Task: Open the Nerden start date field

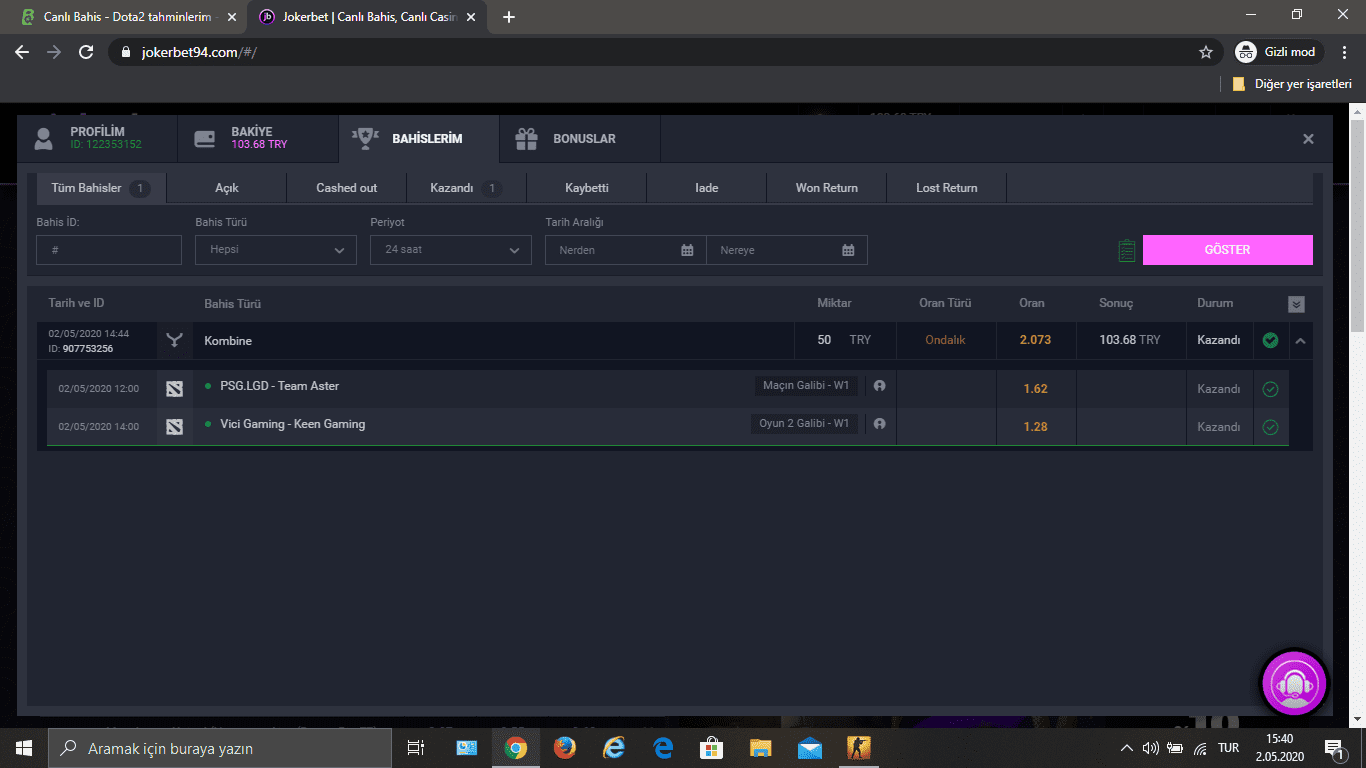Action: point(626,250)
